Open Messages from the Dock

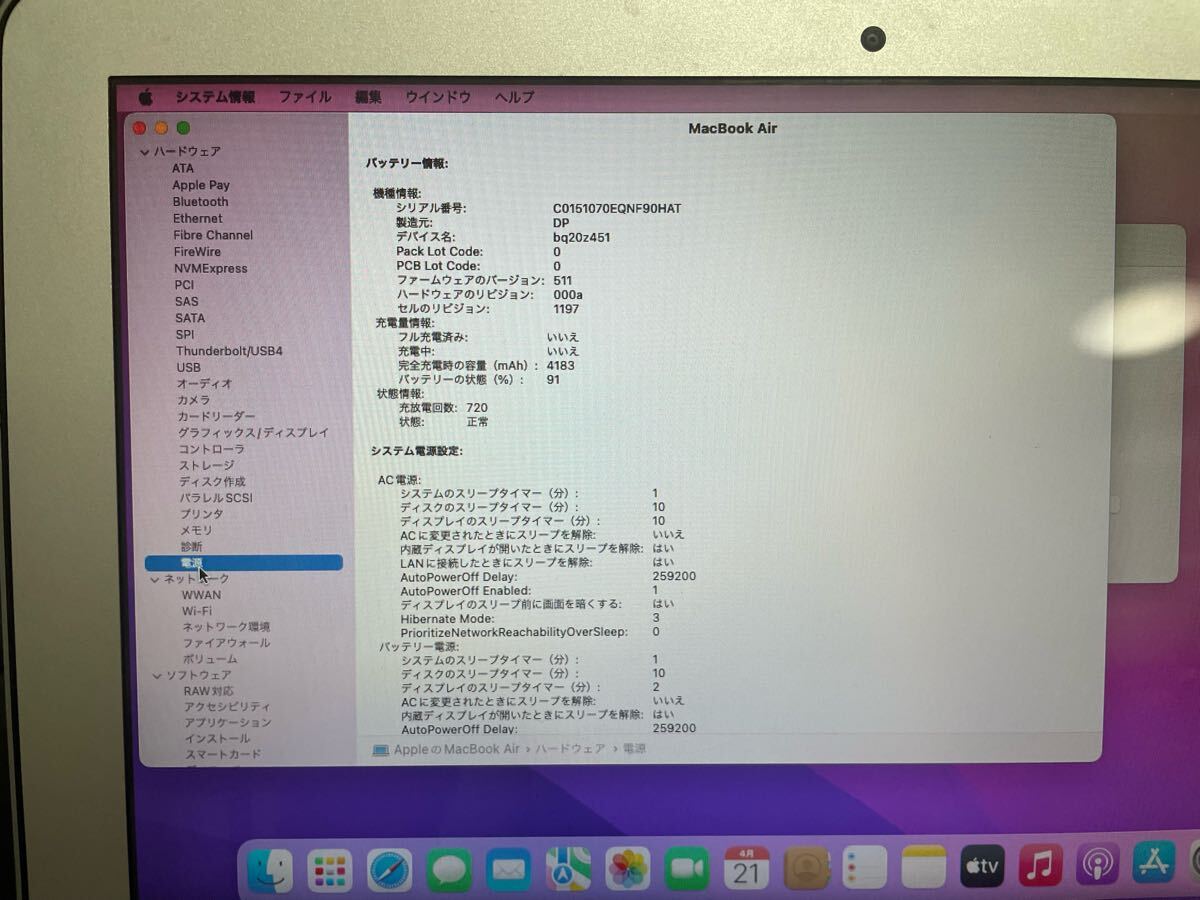coord(449,870)
